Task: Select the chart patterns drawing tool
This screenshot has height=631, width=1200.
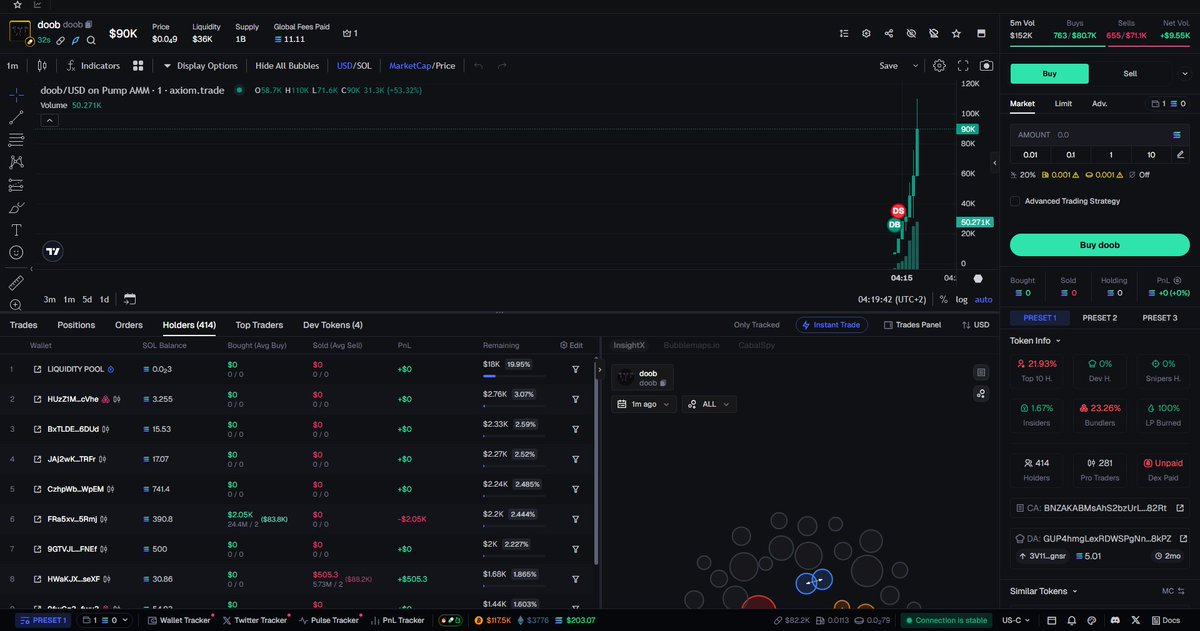Action: 16,162
